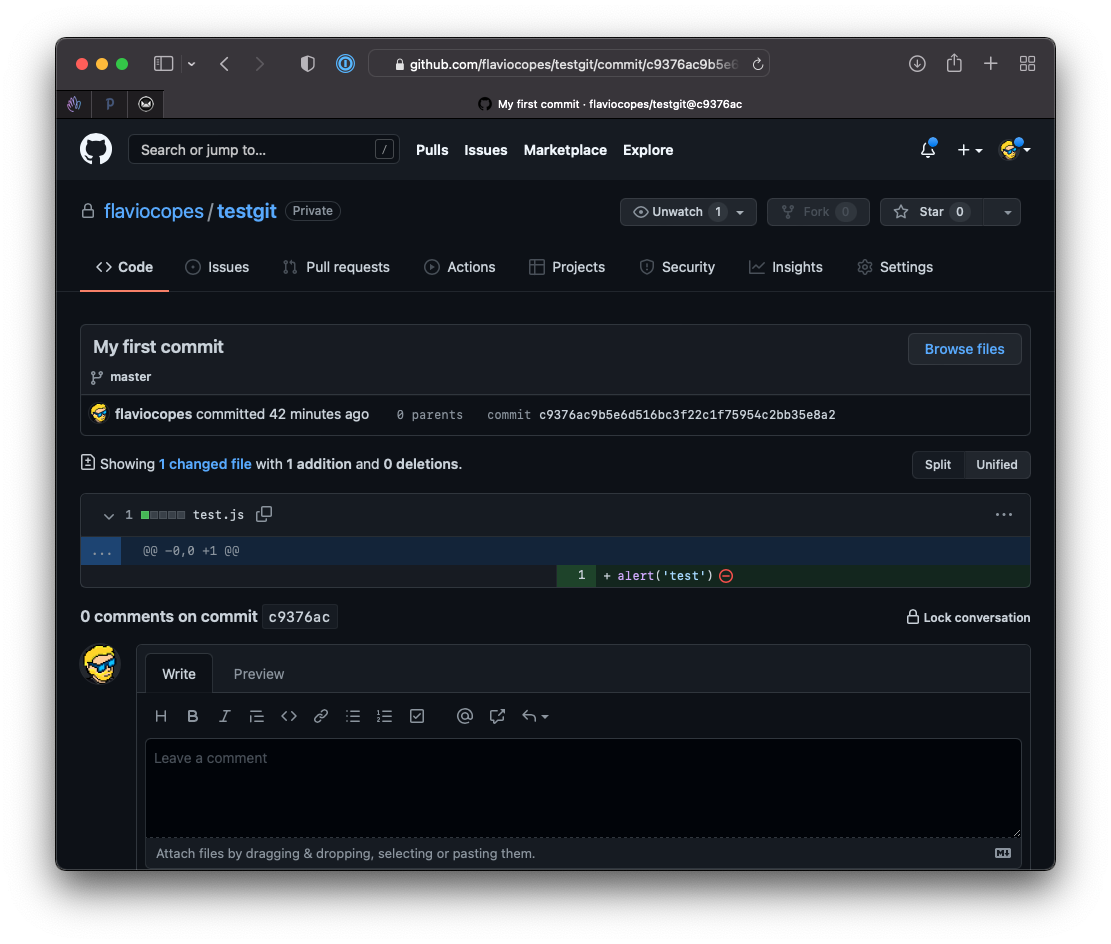Open the saved replies dropdown
This screenshot has height=944, width=1111.
tap(535, 716)
